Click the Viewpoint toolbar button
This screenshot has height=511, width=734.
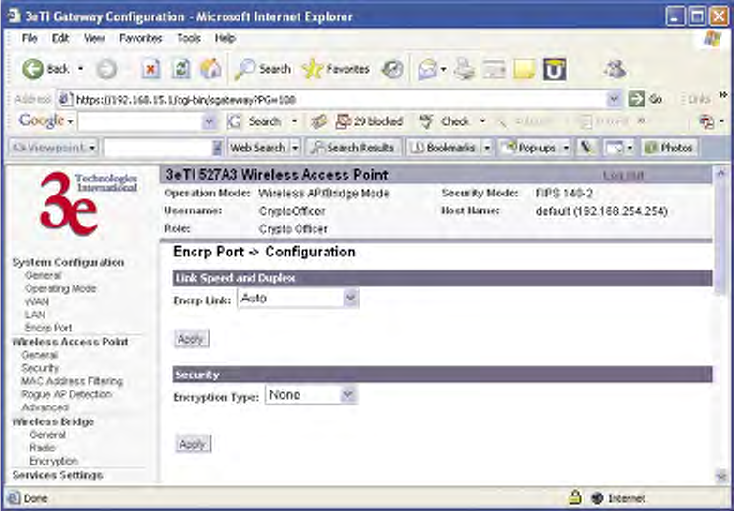pos(53,147)
